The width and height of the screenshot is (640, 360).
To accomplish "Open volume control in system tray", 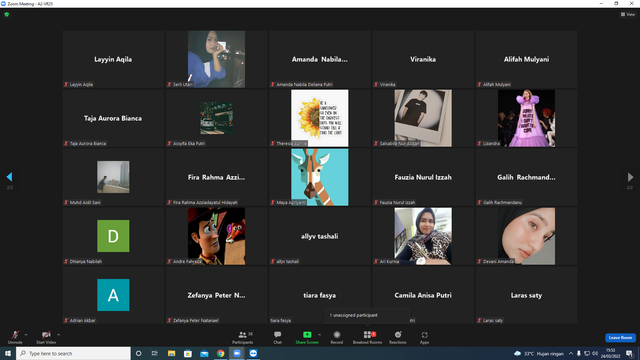I will click(595, 353).
